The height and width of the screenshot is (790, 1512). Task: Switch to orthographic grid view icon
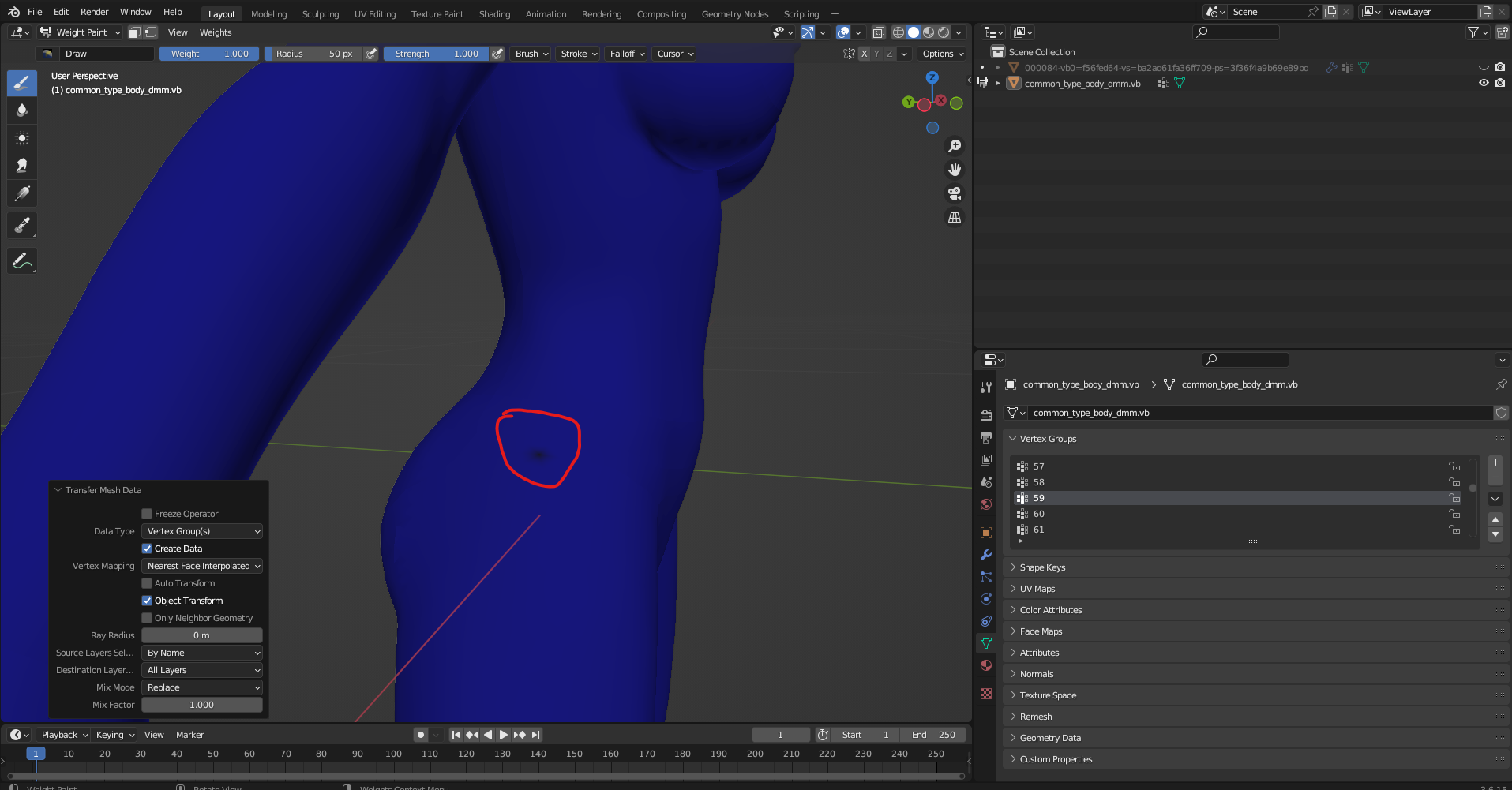click(955, 217)
